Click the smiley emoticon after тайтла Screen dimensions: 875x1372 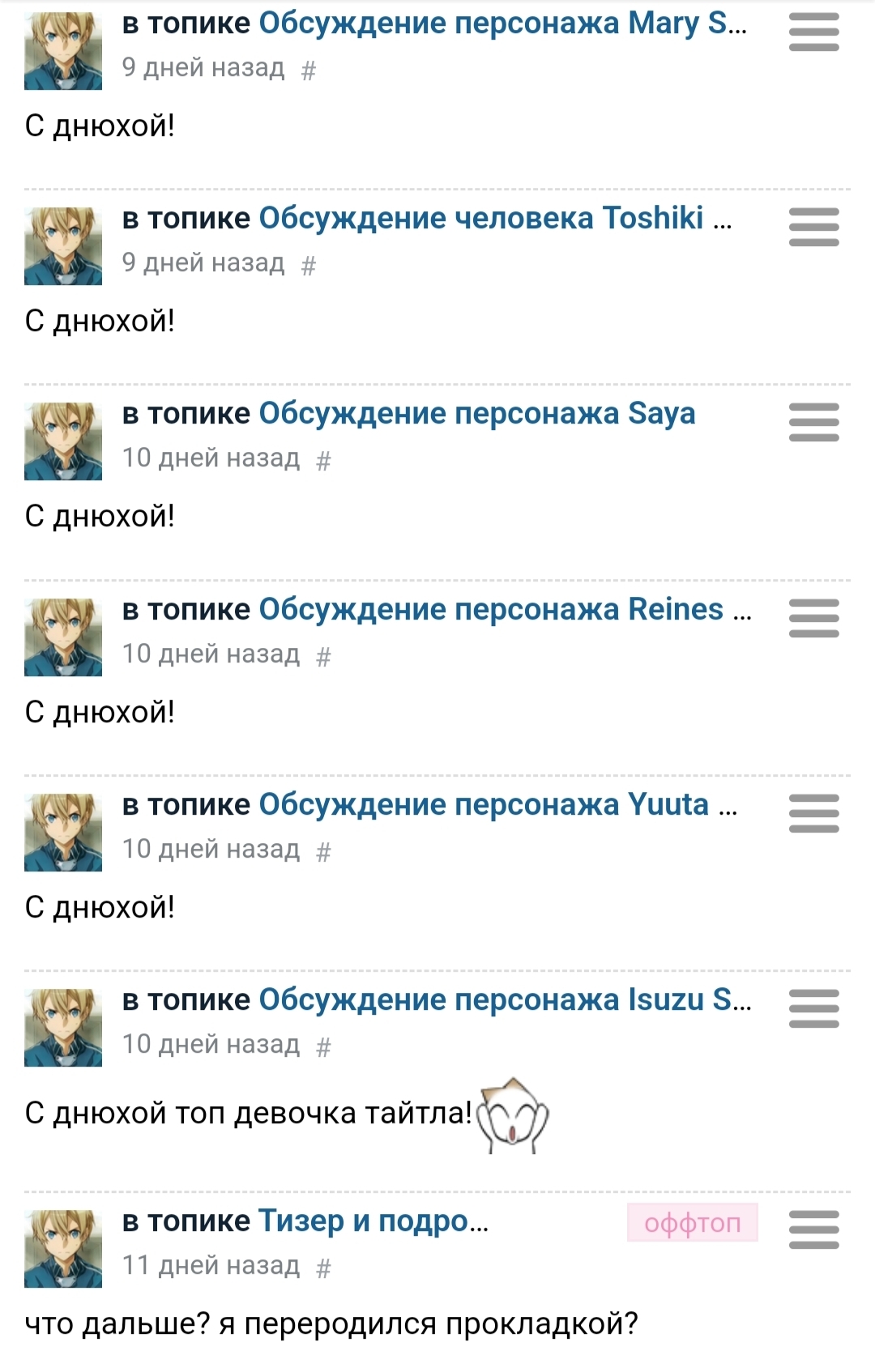point(513,1114)
